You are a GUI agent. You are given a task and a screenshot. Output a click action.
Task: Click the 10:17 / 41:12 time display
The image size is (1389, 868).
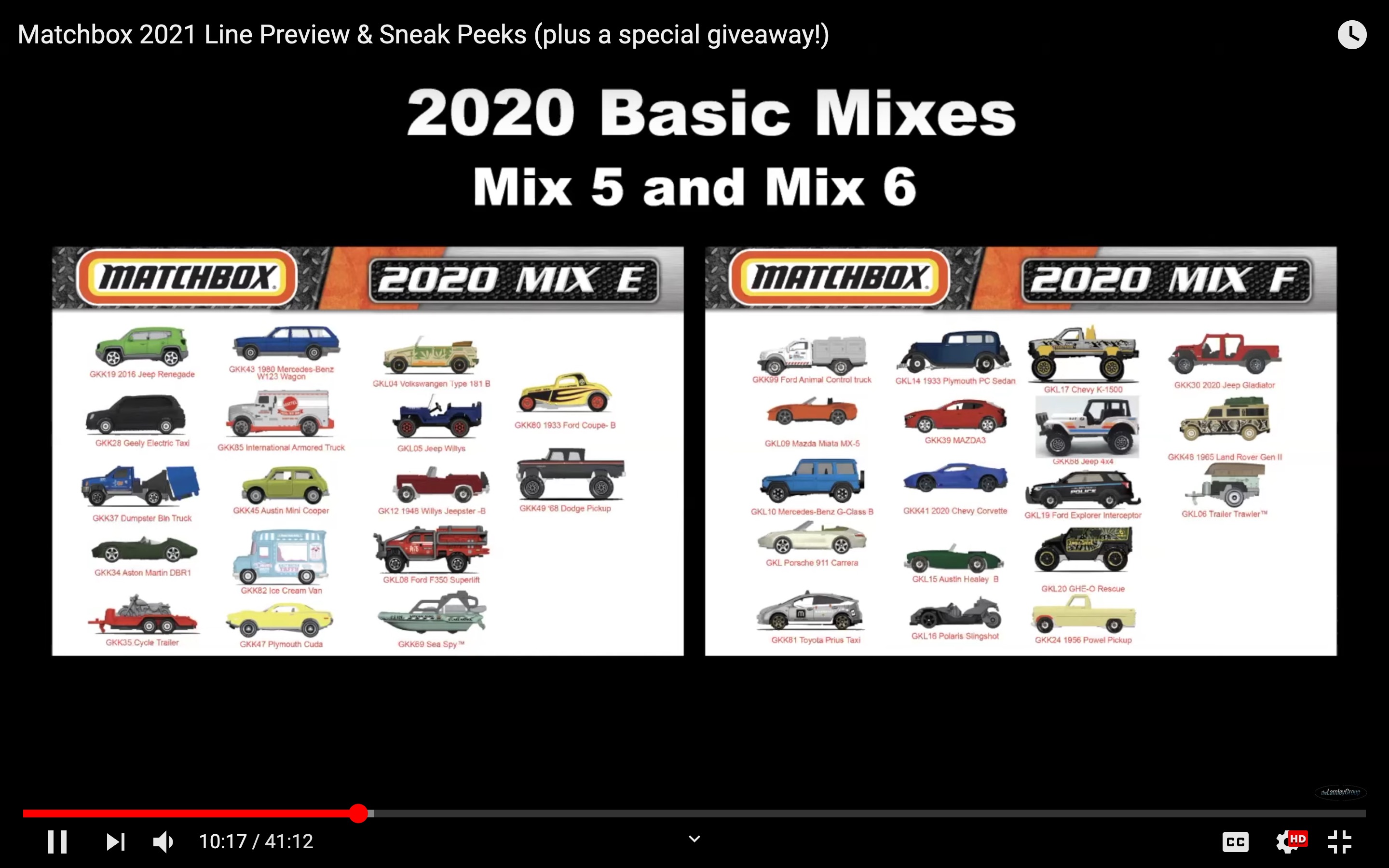[x=256, y=841]
